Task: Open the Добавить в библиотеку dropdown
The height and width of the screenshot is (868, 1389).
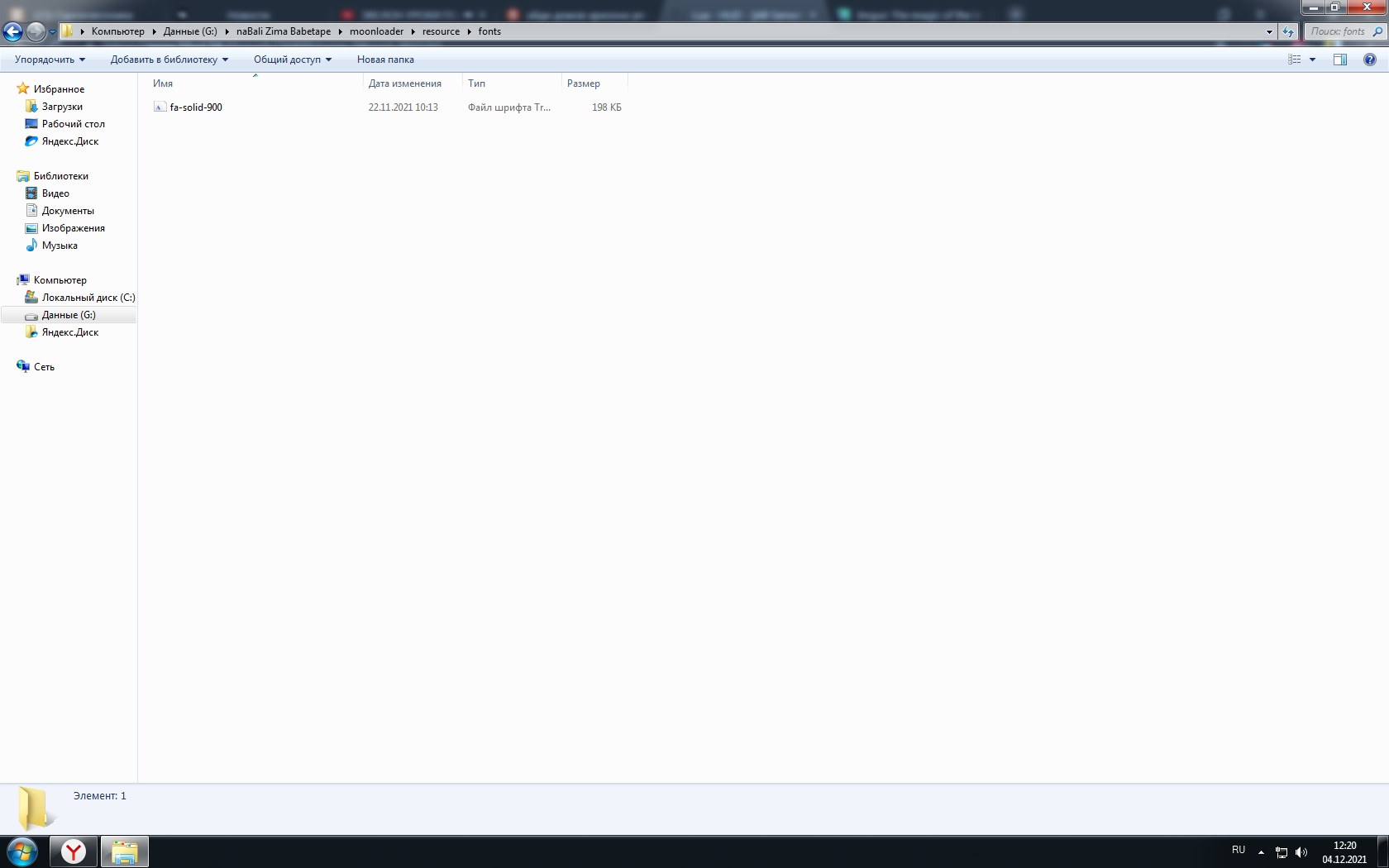Action: click(169, 60)
